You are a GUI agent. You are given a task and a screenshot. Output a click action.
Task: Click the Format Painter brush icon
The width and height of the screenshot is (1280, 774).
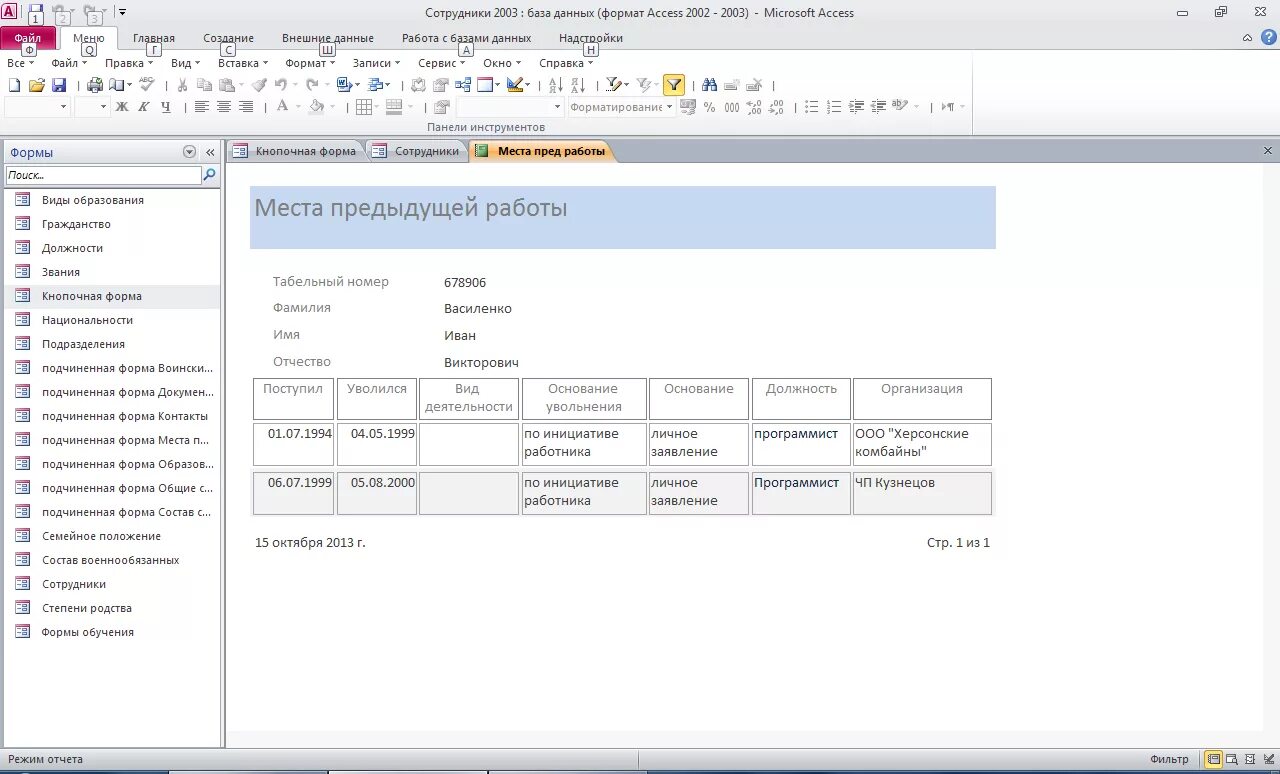point(259,86)
